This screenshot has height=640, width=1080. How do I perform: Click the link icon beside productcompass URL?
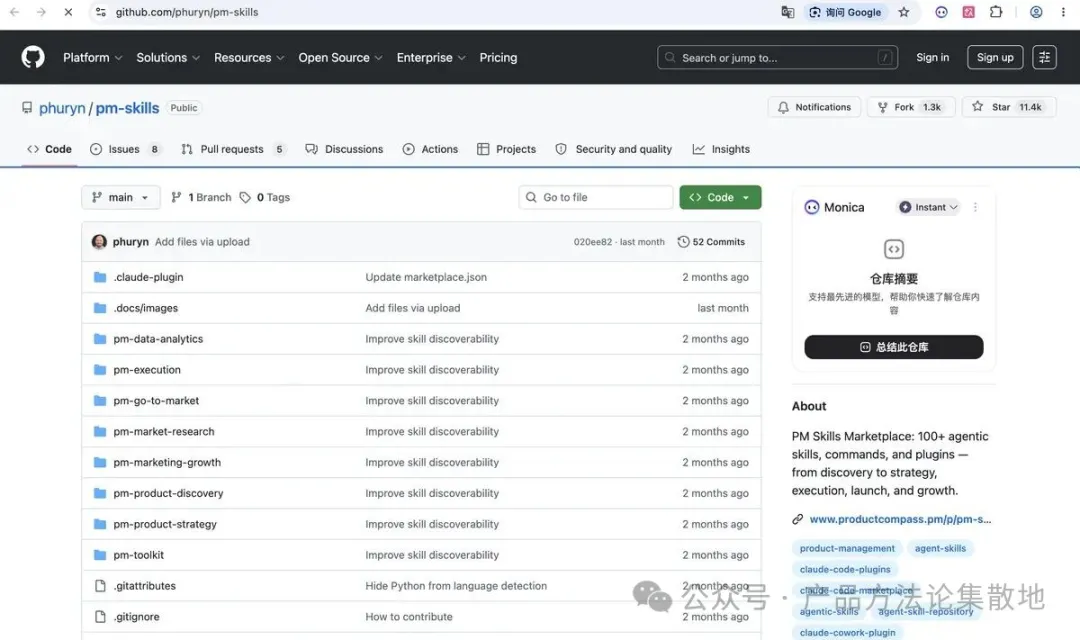coord(798,519)
